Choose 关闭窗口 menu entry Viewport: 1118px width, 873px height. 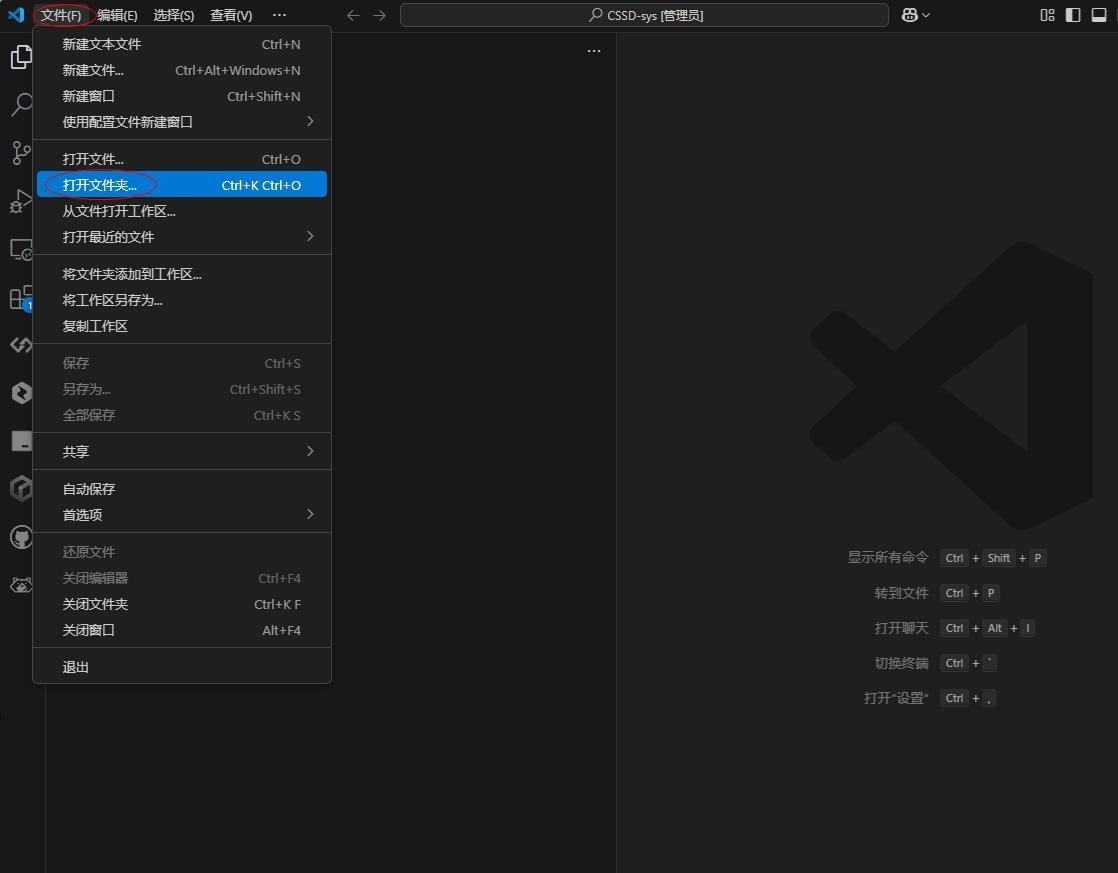[x=182, y=630]
